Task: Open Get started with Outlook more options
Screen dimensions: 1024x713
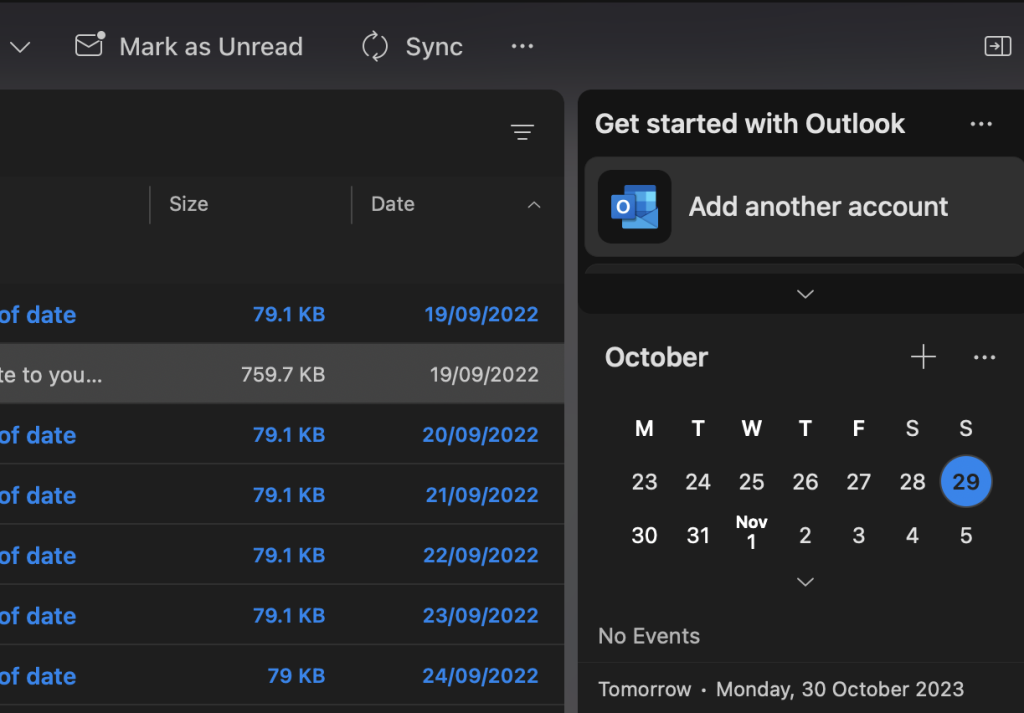Action: click(981, 124)
